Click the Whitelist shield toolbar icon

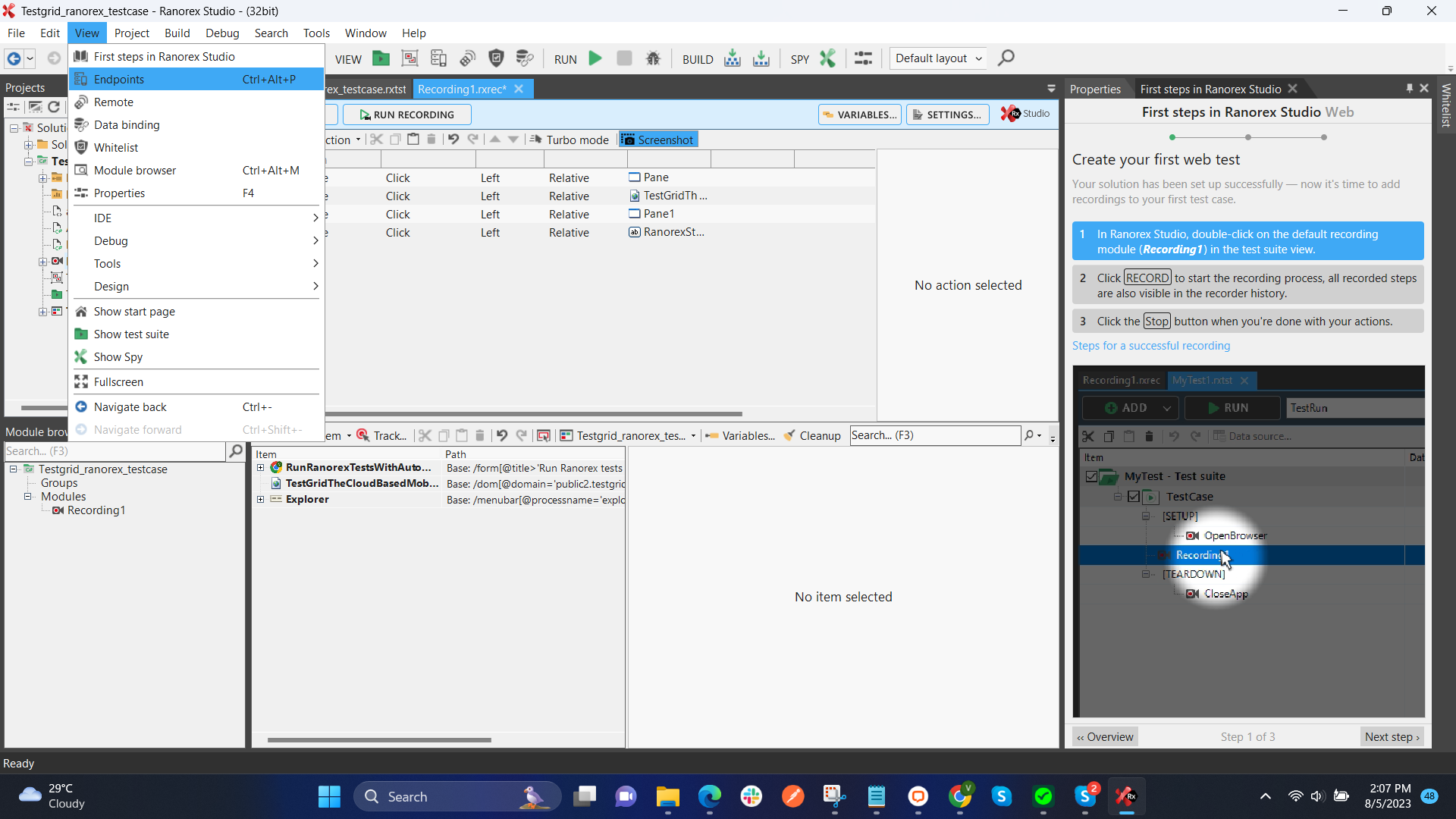[x=496, y=58]
